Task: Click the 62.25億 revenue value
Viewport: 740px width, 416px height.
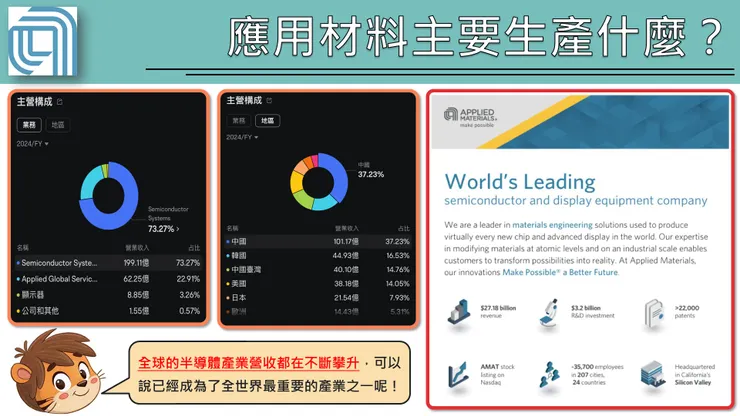Action: click(136, 279)
